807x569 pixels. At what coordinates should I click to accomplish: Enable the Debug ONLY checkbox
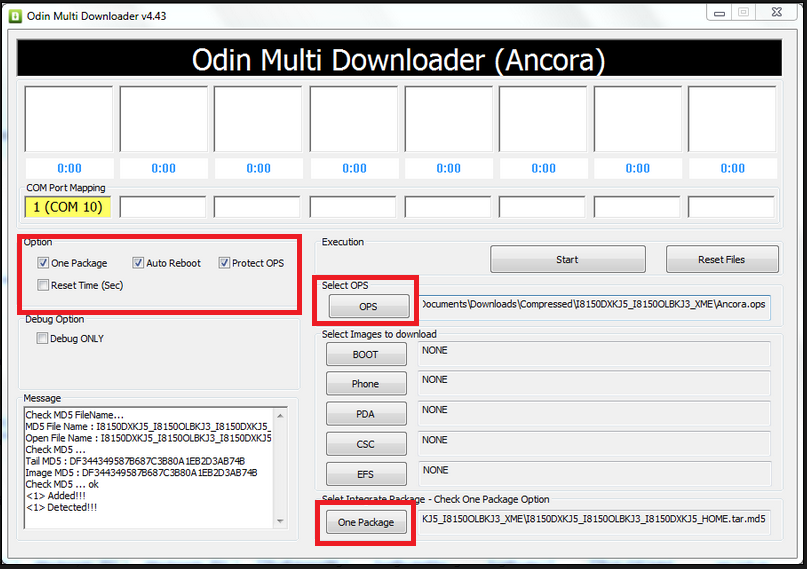pos(42,338)
